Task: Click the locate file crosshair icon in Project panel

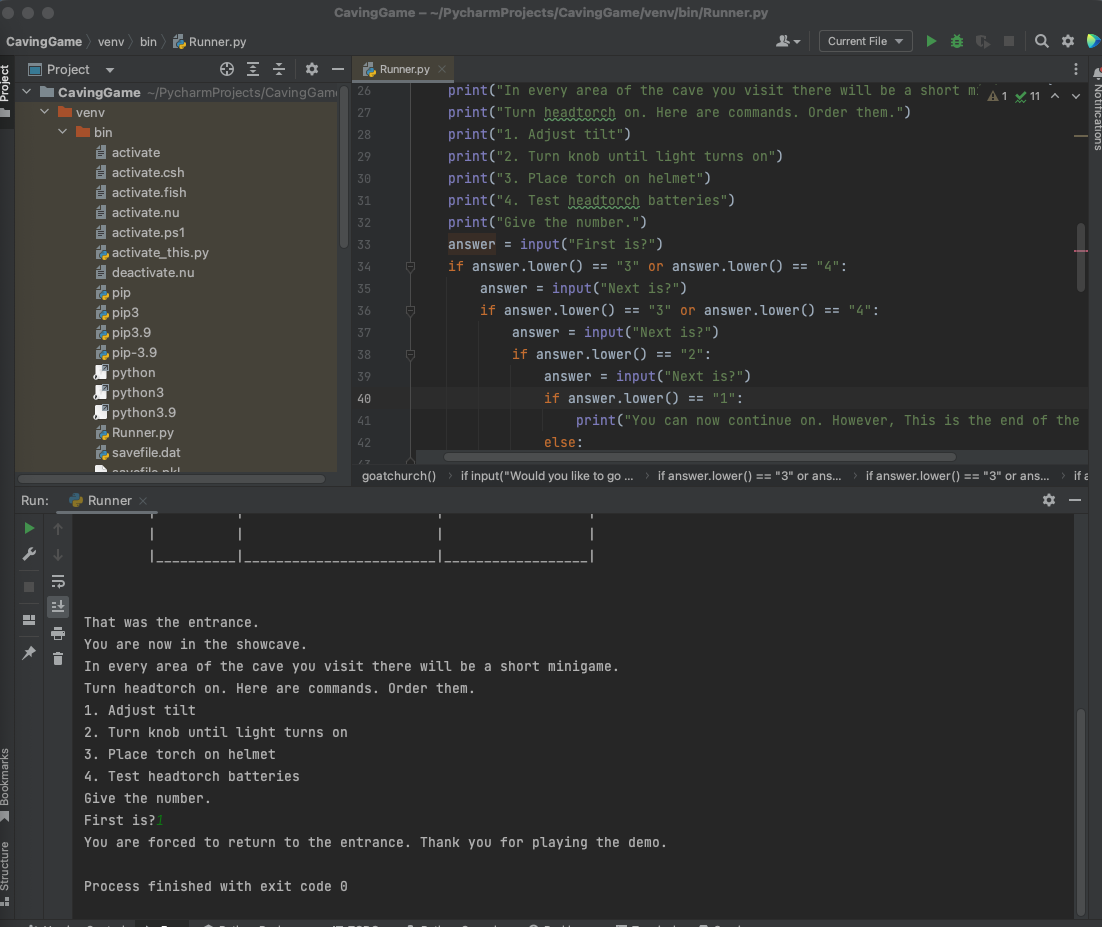Action: (x=227, y=69)
